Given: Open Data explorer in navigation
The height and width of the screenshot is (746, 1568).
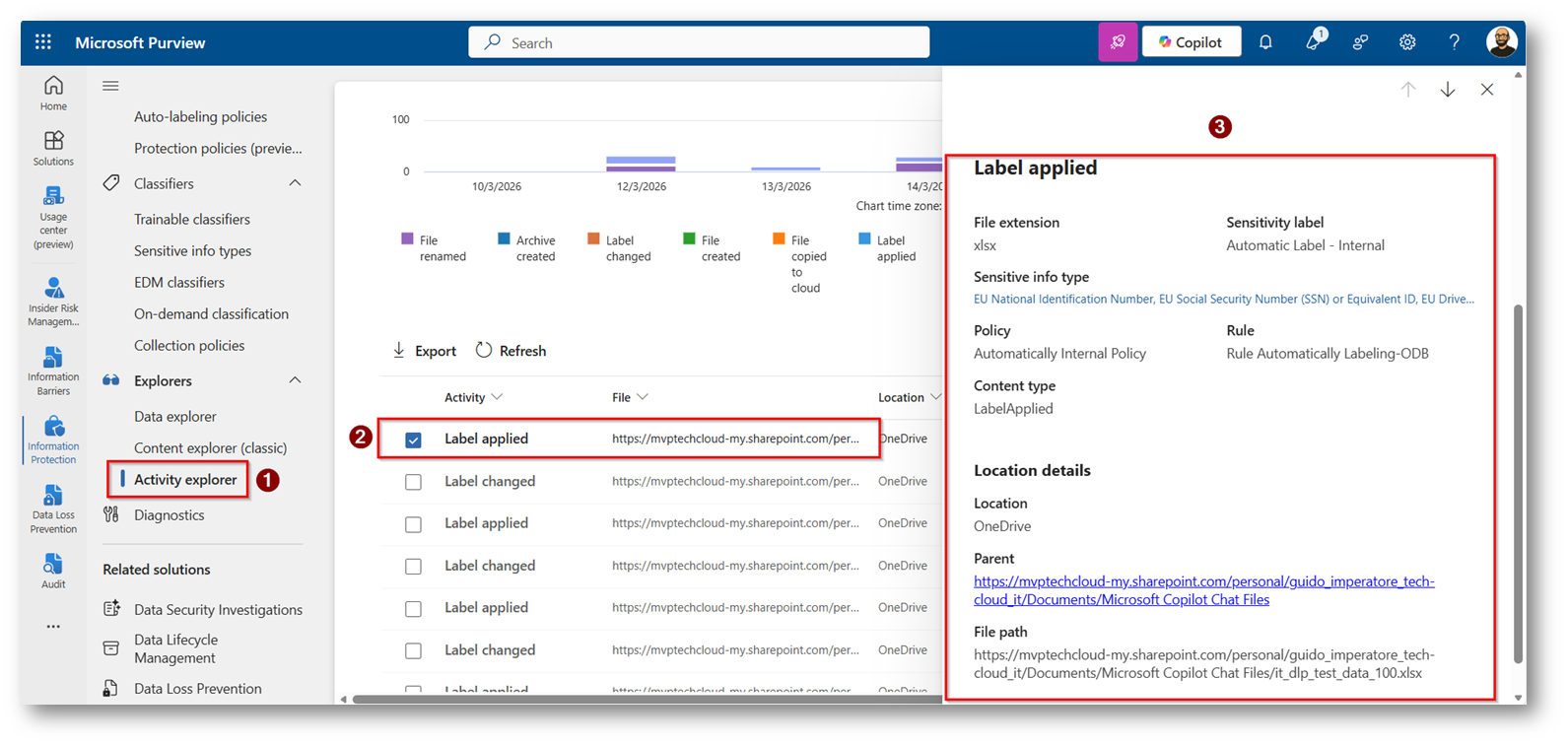Looking at the screenshot, I should click(x=174, y=416).
